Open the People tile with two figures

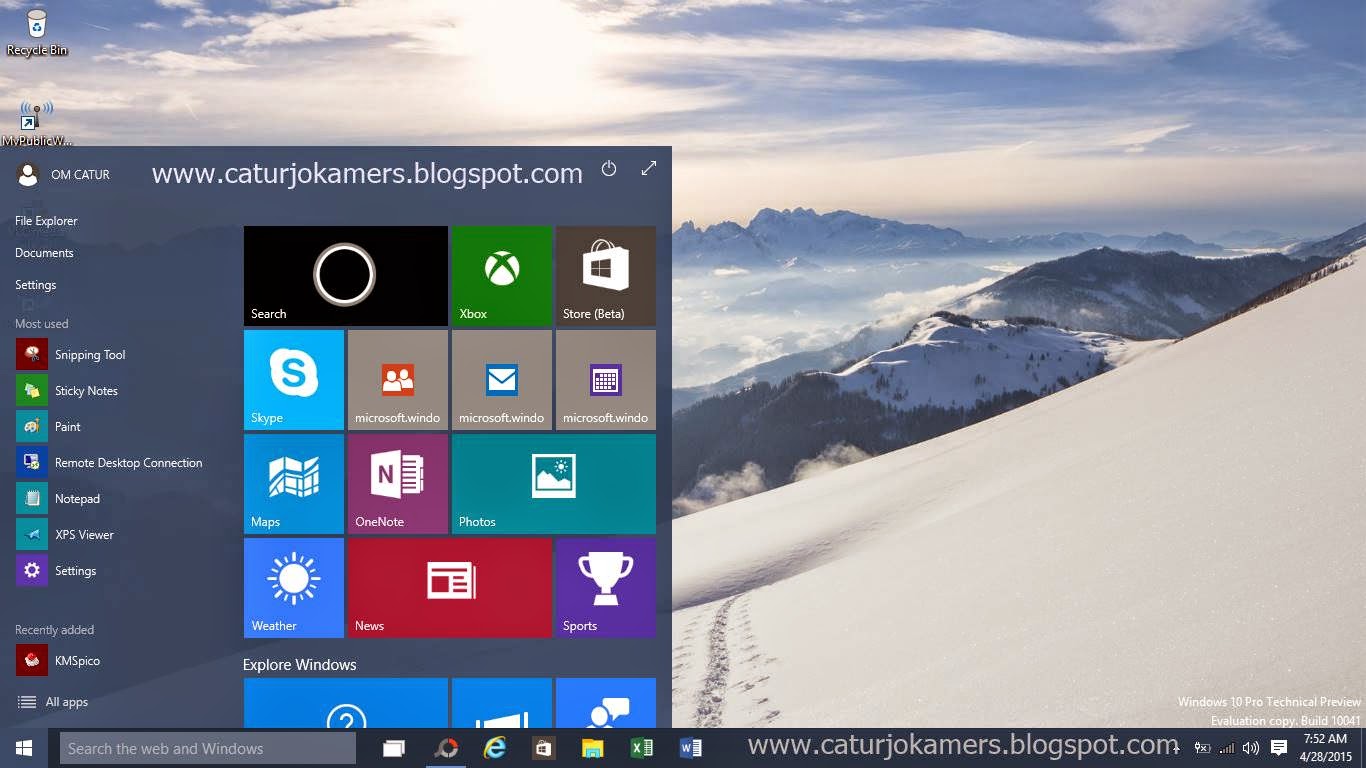pos(397,380)
